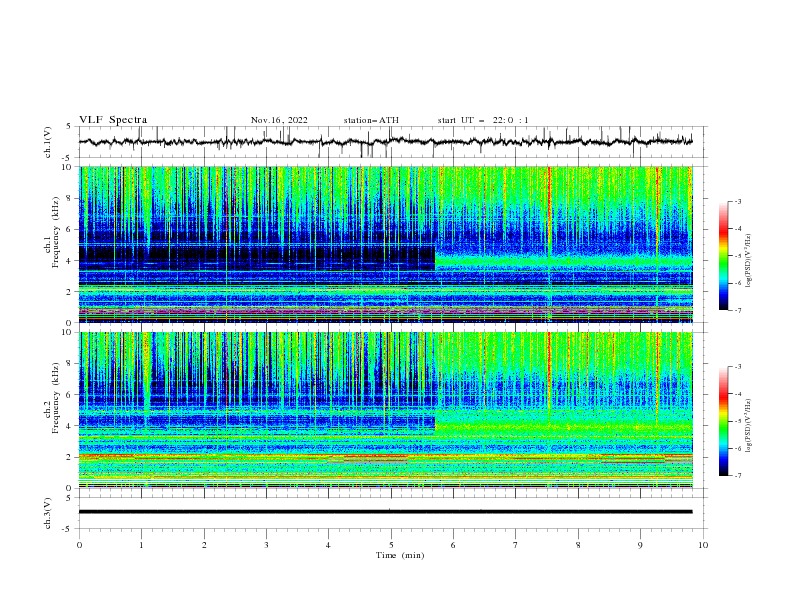Image resolution: width=792 pixels, height=612 pixels.
Task: Click time axis tick label "9"
Action: click(x=640, y=545)
